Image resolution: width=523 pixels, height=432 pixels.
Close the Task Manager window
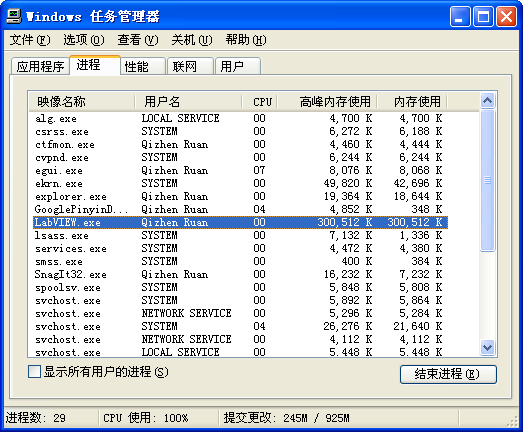tap(507, 16)
